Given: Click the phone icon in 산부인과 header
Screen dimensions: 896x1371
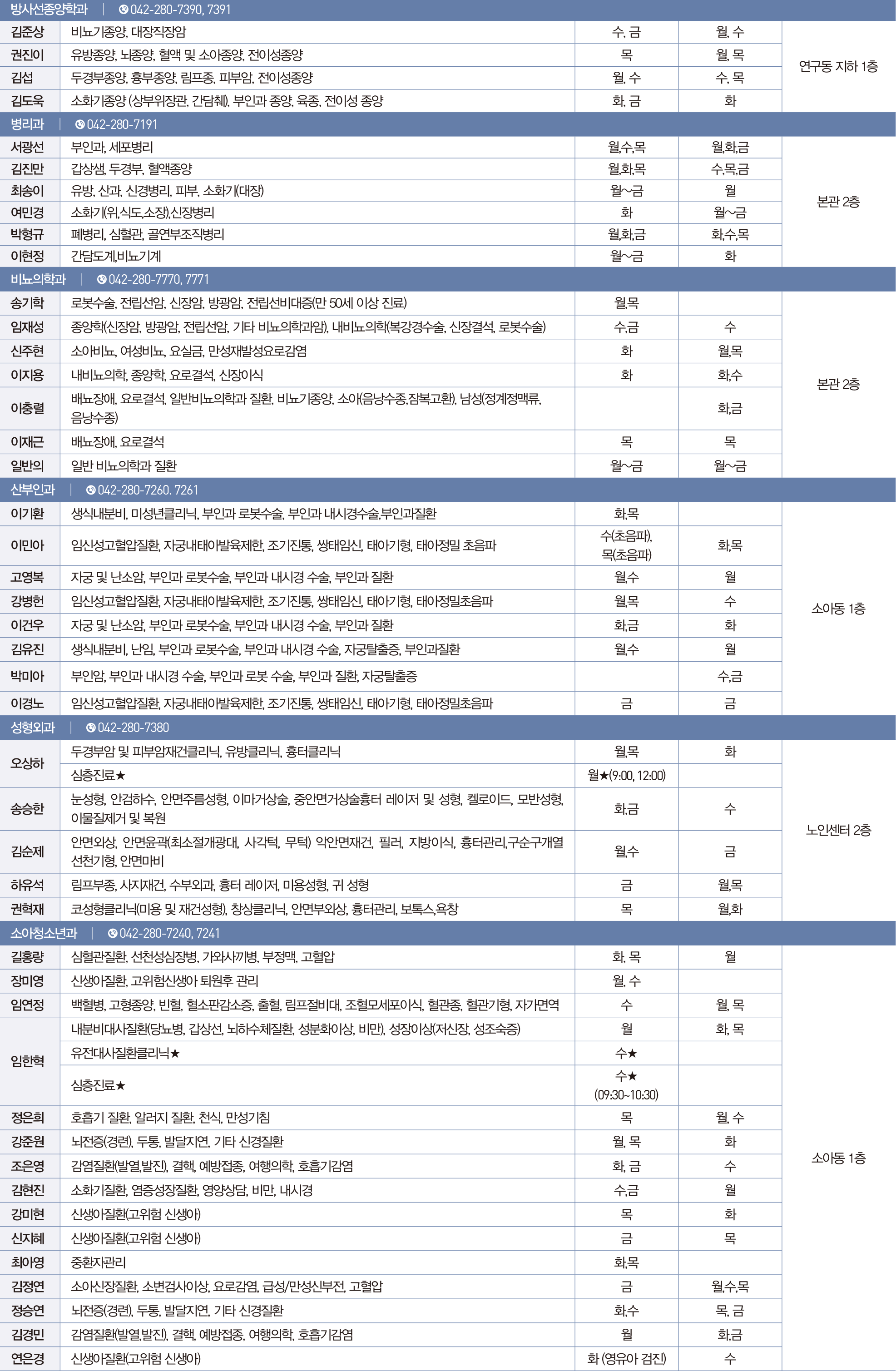Looking at the screenshot, I should click(x=91, y=490).
